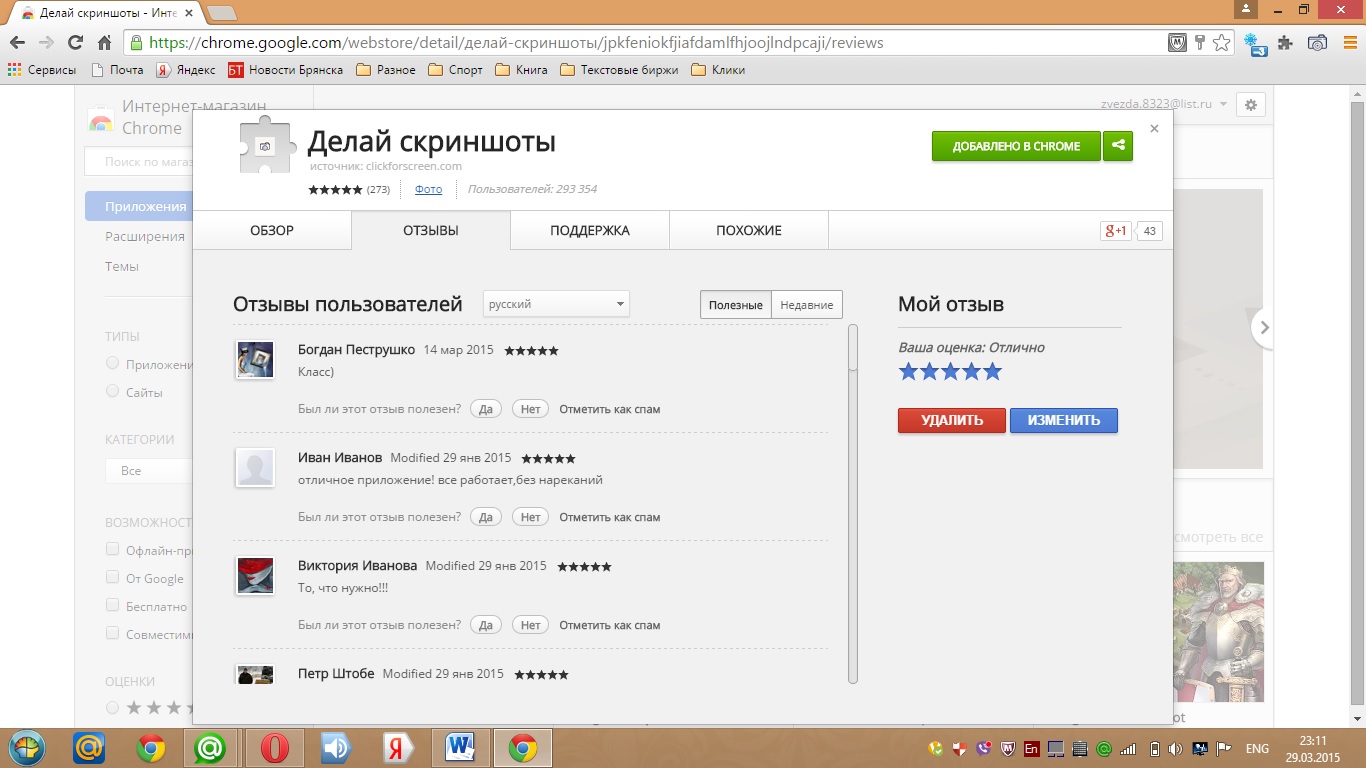Open the web store settings gear
The height and width of the screenshot is (768, 1366).
pyautogui.click(x=1251, y=104)
